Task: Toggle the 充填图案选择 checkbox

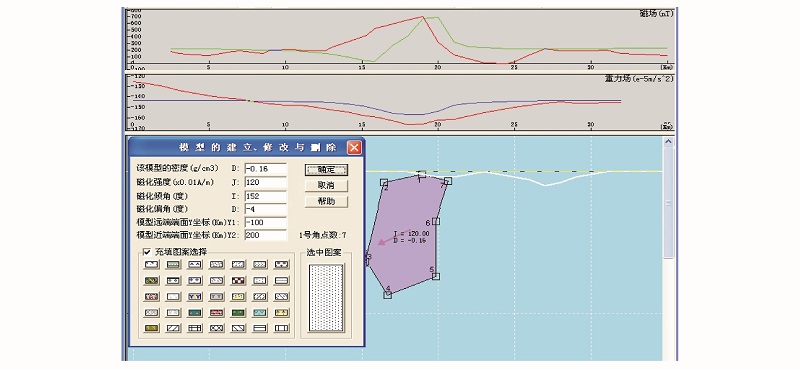Action: [x=147, y=252]
